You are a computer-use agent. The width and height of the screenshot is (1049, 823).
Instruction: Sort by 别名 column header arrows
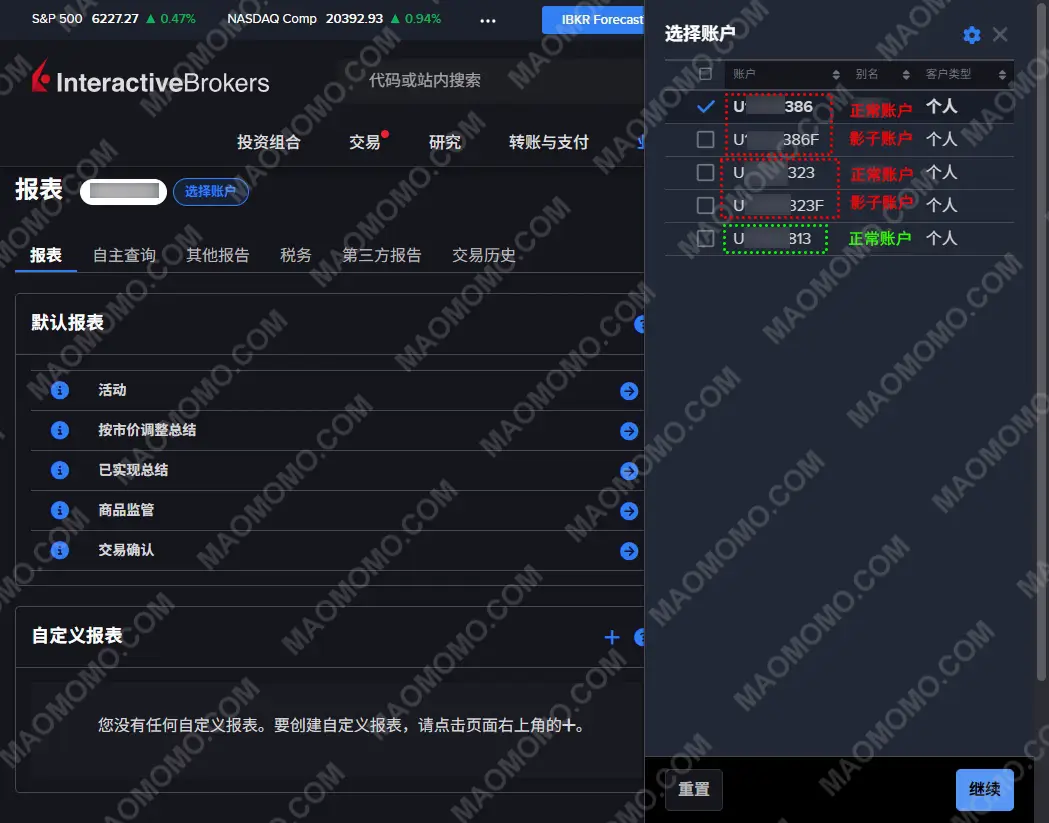(x=906, y=75)
